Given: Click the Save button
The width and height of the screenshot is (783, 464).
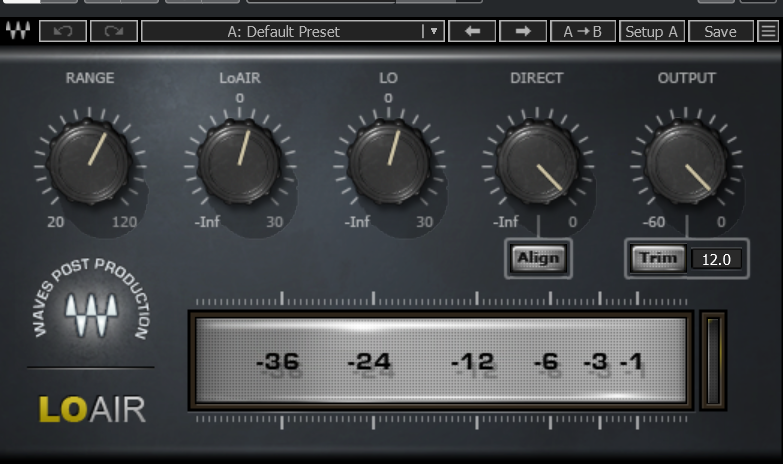Looking at the screenshot, I should pyautogui.click(x=721, y=31).
